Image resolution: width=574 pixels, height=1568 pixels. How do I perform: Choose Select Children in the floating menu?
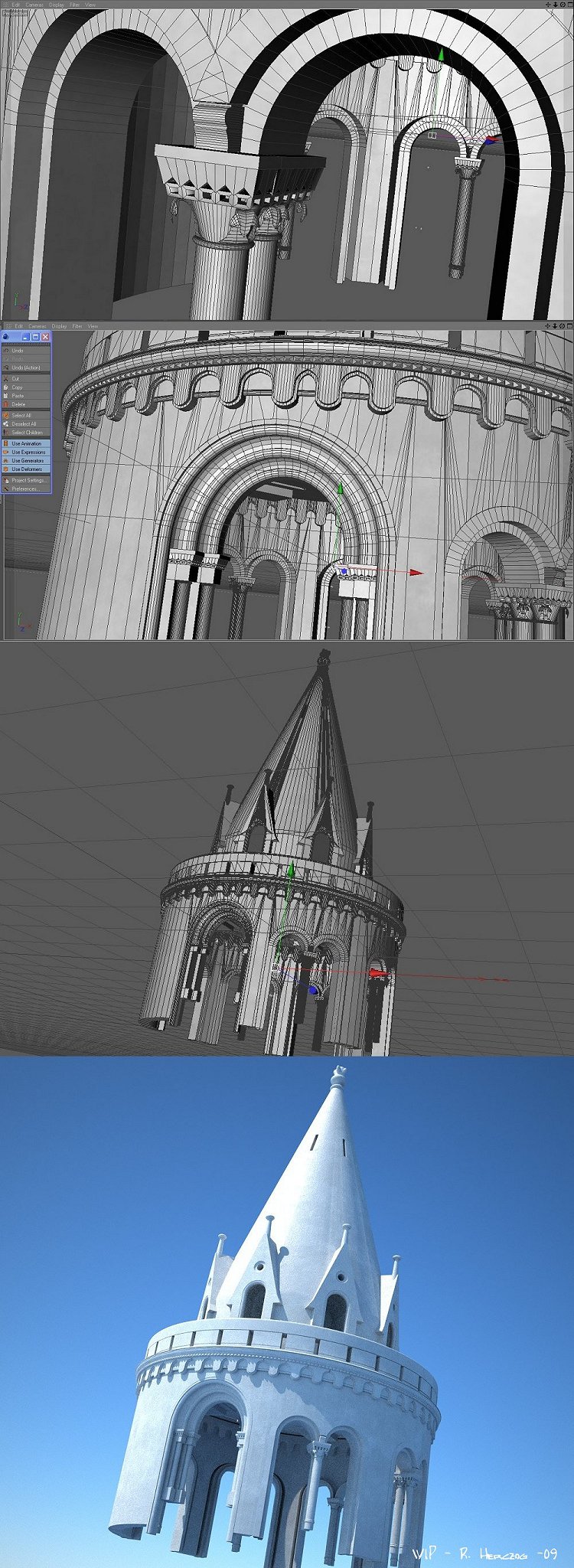27,433
